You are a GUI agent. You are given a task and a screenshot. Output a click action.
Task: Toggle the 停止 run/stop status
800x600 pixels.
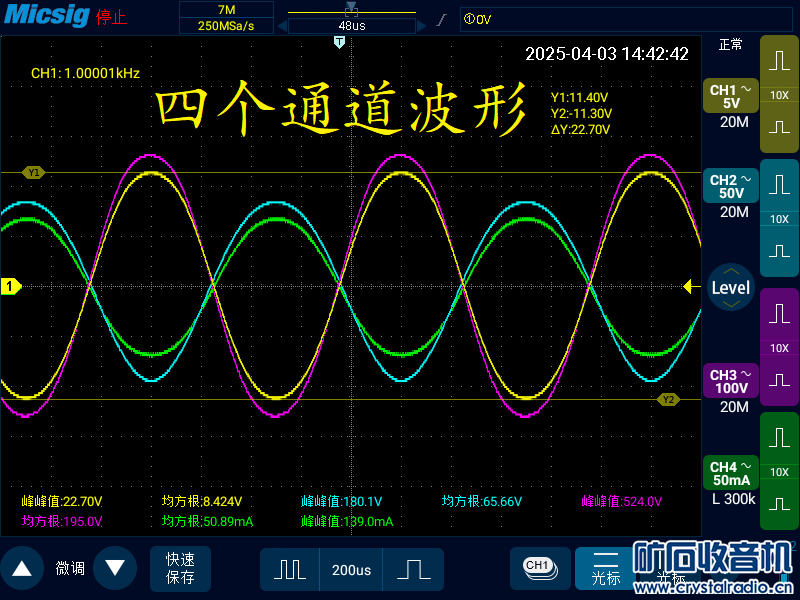tap(111, 17)
